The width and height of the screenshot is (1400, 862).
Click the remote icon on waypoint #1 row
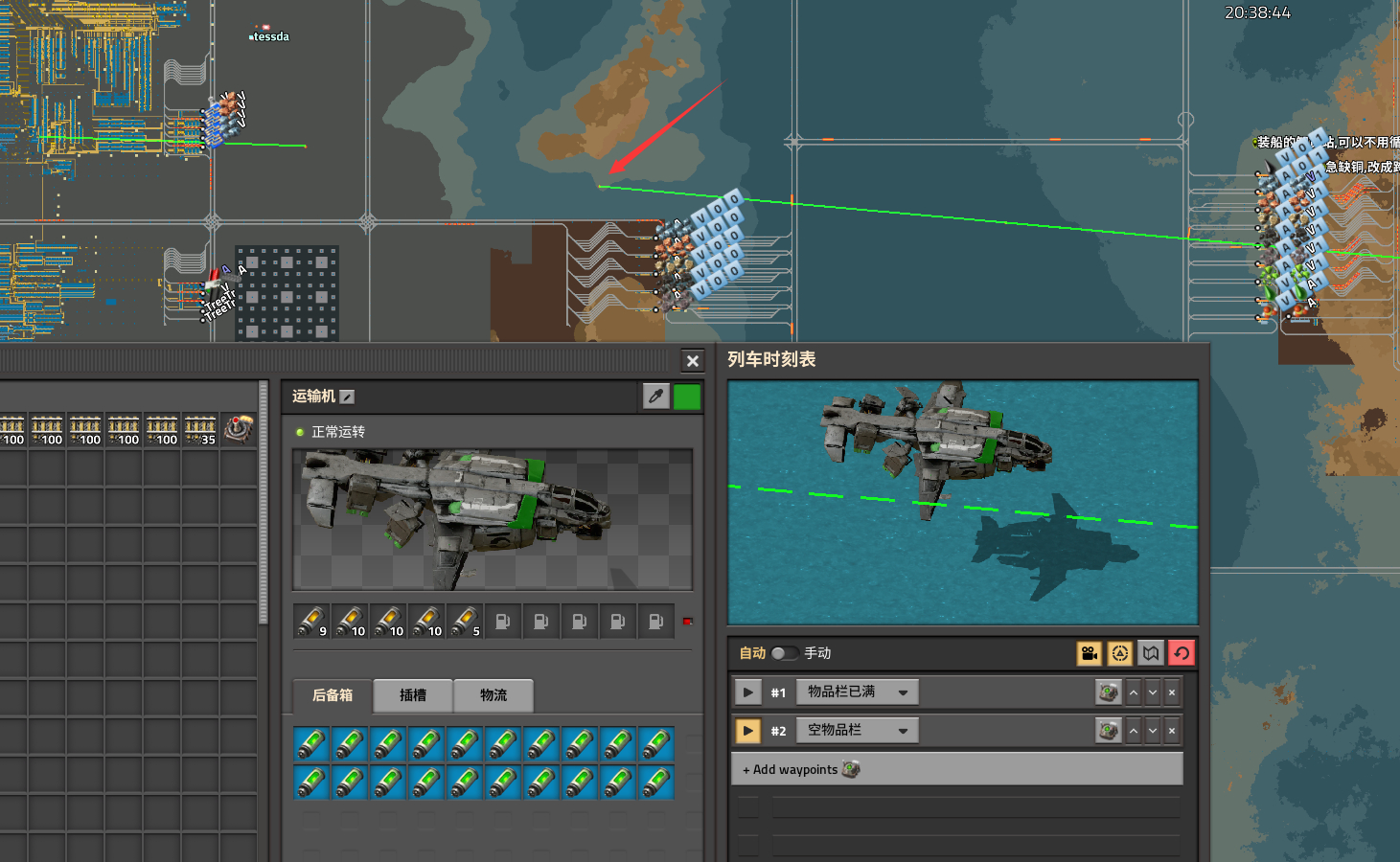tap(1109, 692)
